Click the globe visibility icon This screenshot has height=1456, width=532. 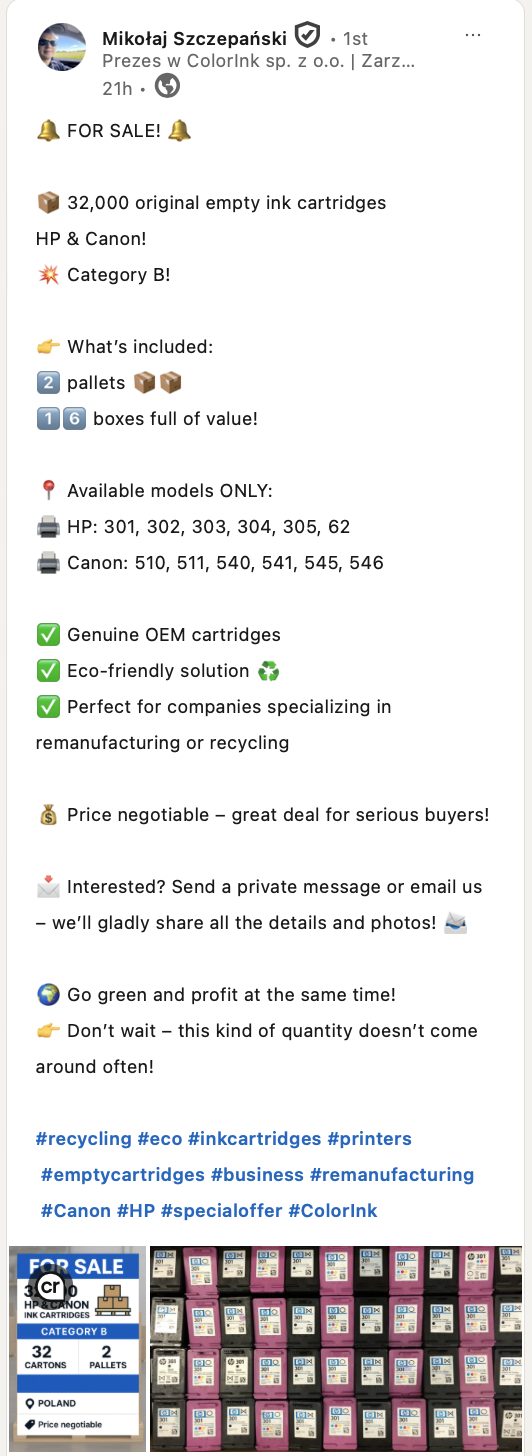coord(168,87)
